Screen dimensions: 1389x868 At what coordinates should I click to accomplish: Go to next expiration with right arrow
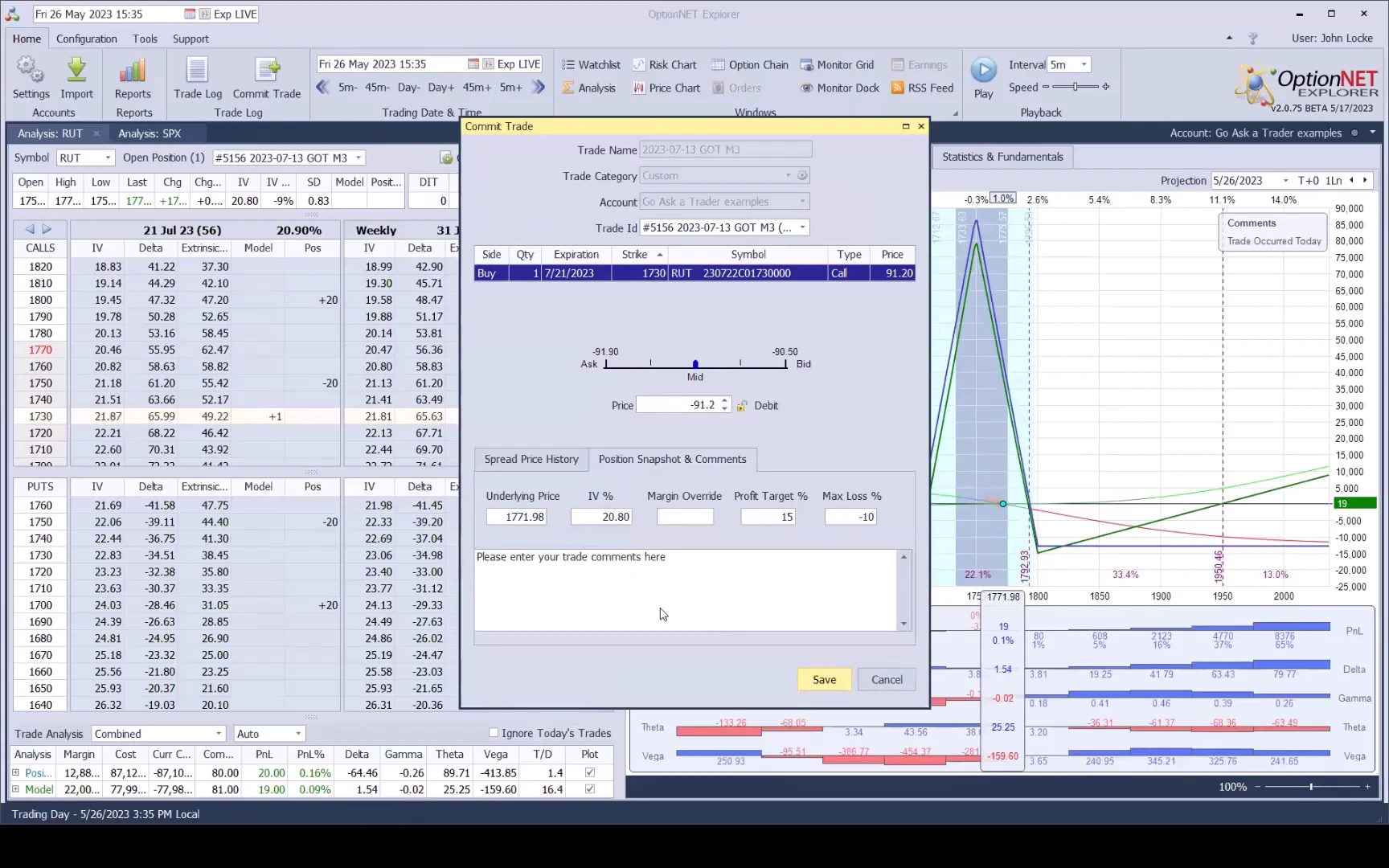tap(47, 230)
